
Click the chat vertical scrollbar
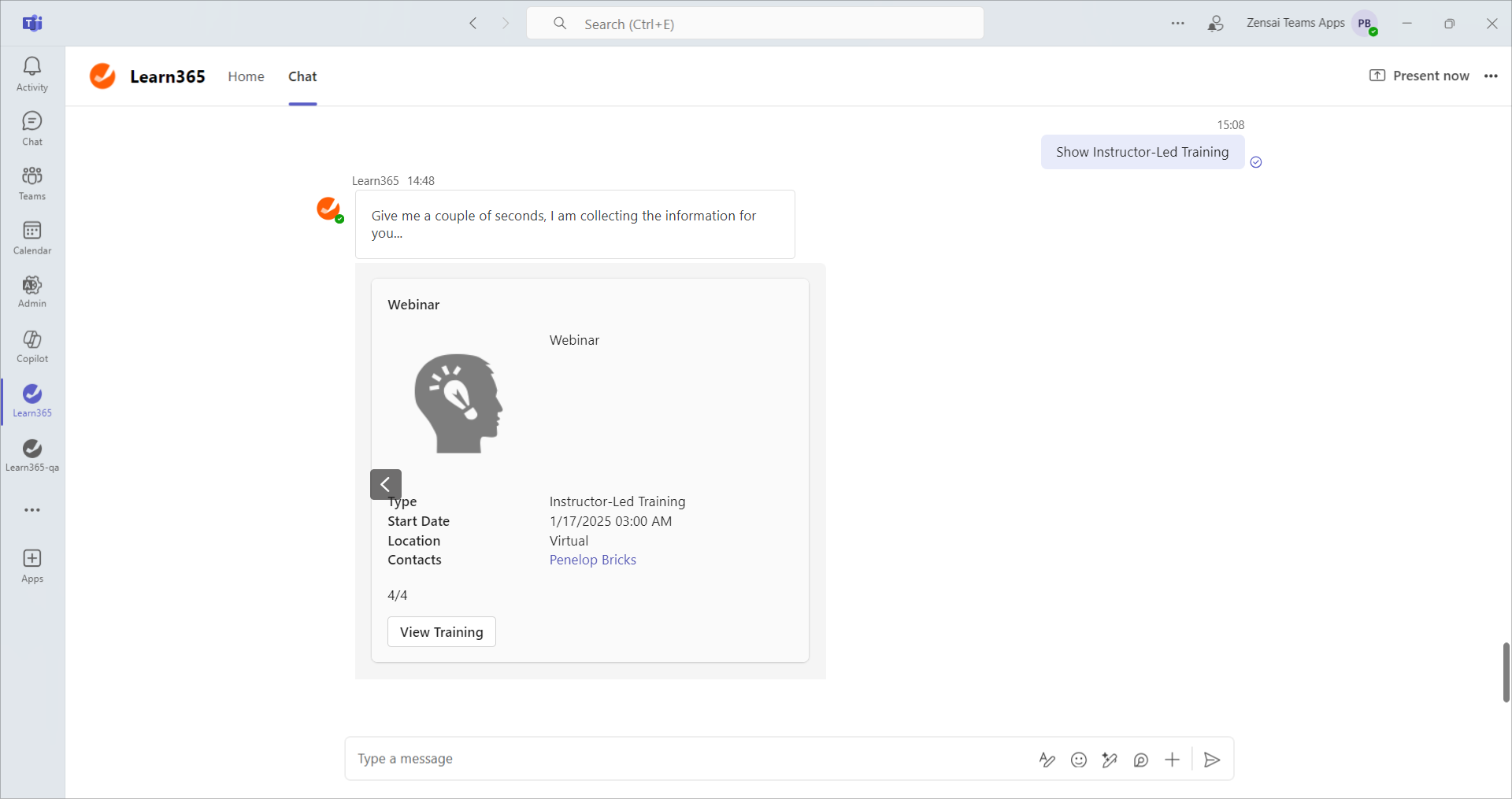pyautogui.click(x=1506, y=671)
